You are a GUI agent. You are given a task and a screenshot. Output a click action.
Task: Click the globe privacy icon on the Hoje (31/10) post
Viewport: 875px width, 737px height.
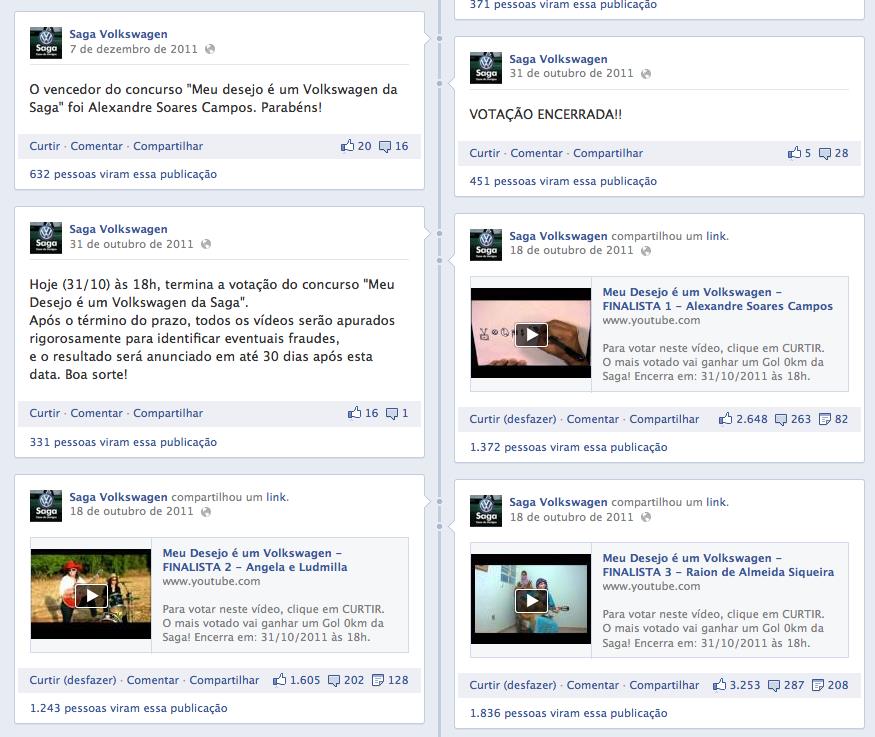pyautogui.click(x=206, y=244)
